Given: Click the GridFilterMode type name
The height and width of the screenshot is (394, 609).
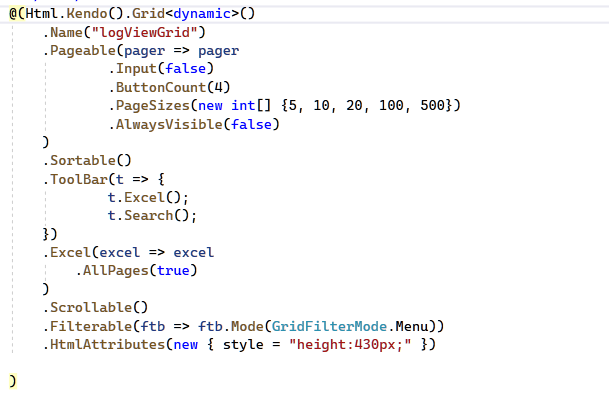Looking at the screenshot, I should click(329, 326).
